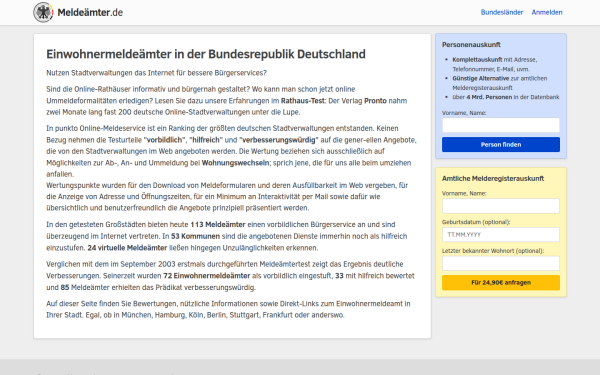This screenshot has width=600, height=375.
Task: Focus the Melderegisterauskunft Vorname, Name field
Action: tap(501, 206)
